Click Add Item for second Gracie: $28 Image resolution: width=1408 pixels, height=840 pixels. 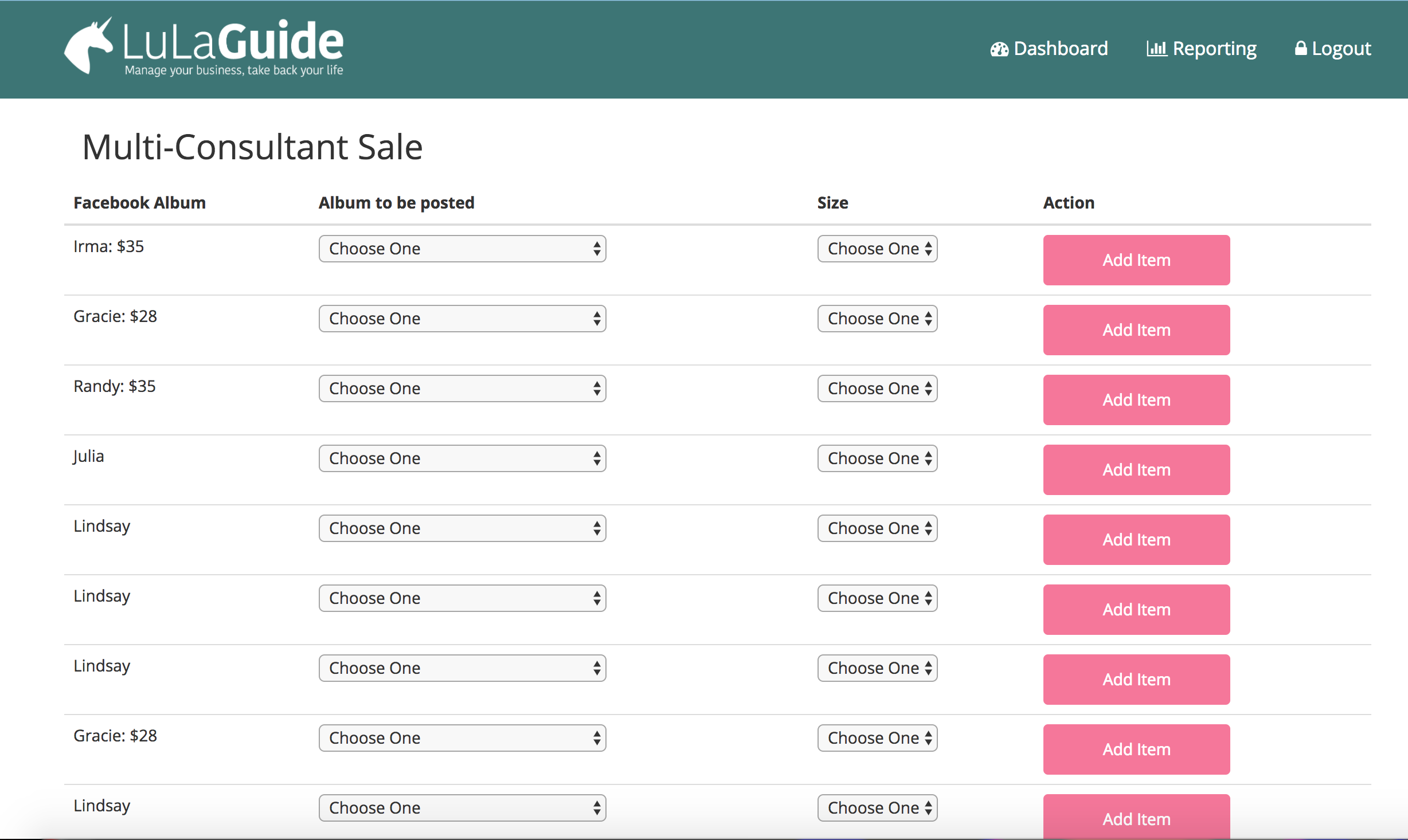point(1136,749)
